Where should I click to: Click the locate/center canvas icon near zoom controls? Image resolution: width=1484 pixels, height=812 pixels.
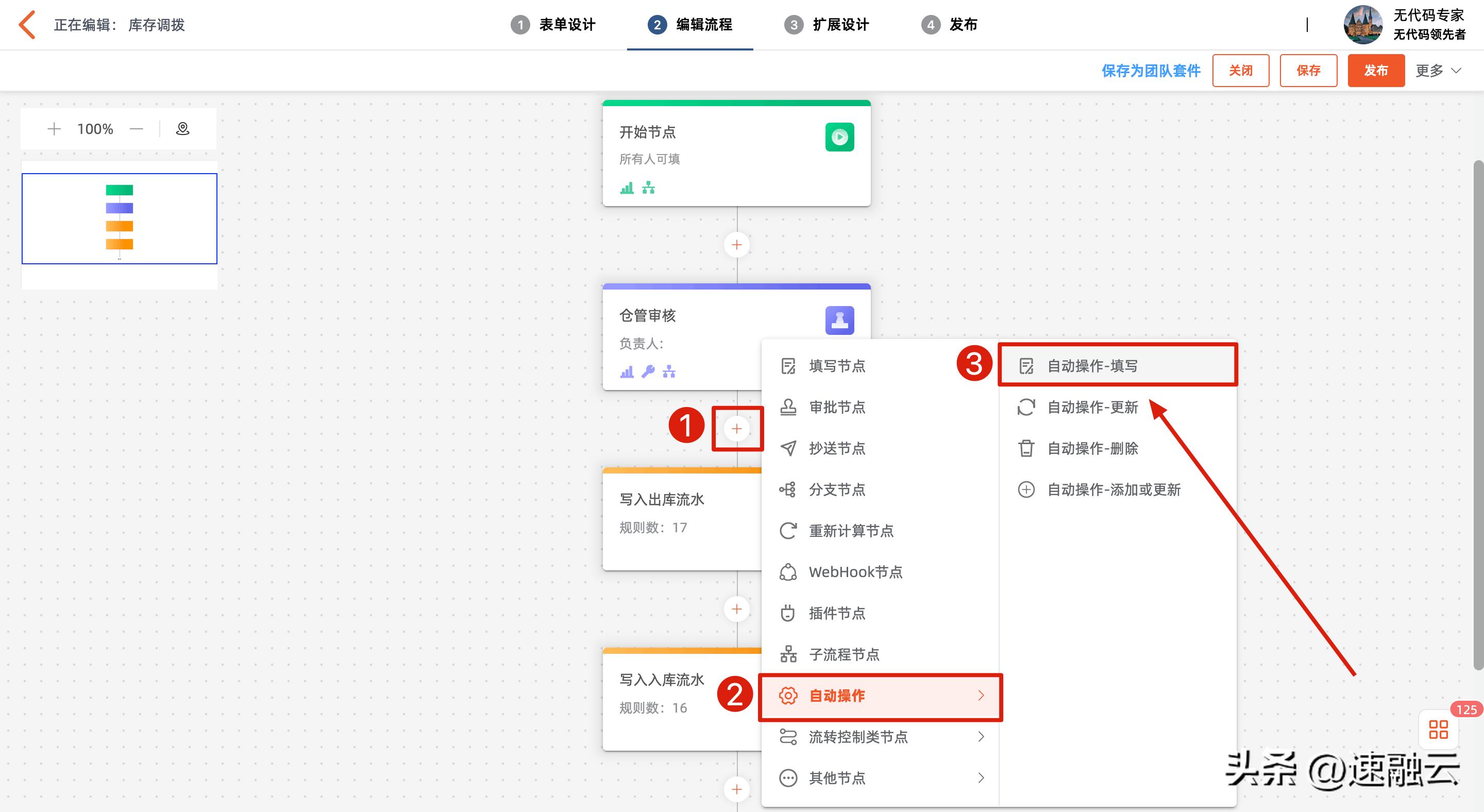[x=182, y=128]
